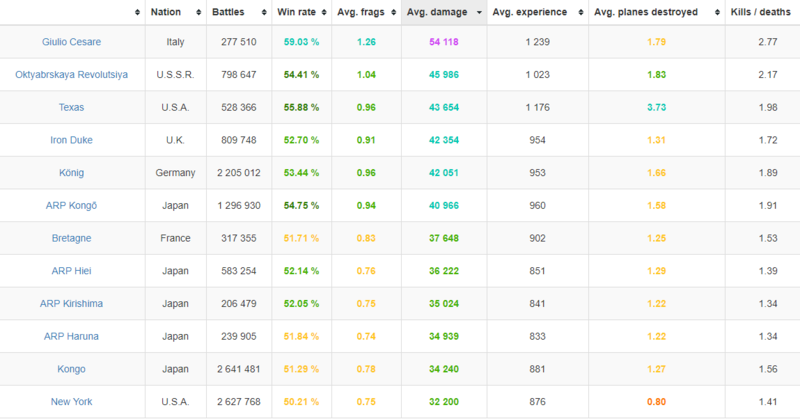Select avg. experience value 1 023
Screen dimensions: 800x419
537,75
